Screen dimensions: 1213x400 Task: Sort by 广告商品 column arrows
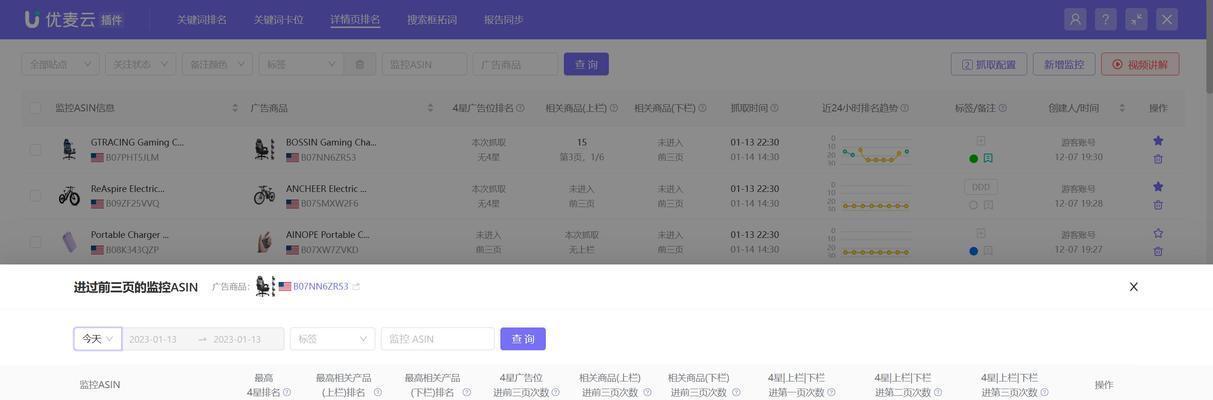pos(430,108)
